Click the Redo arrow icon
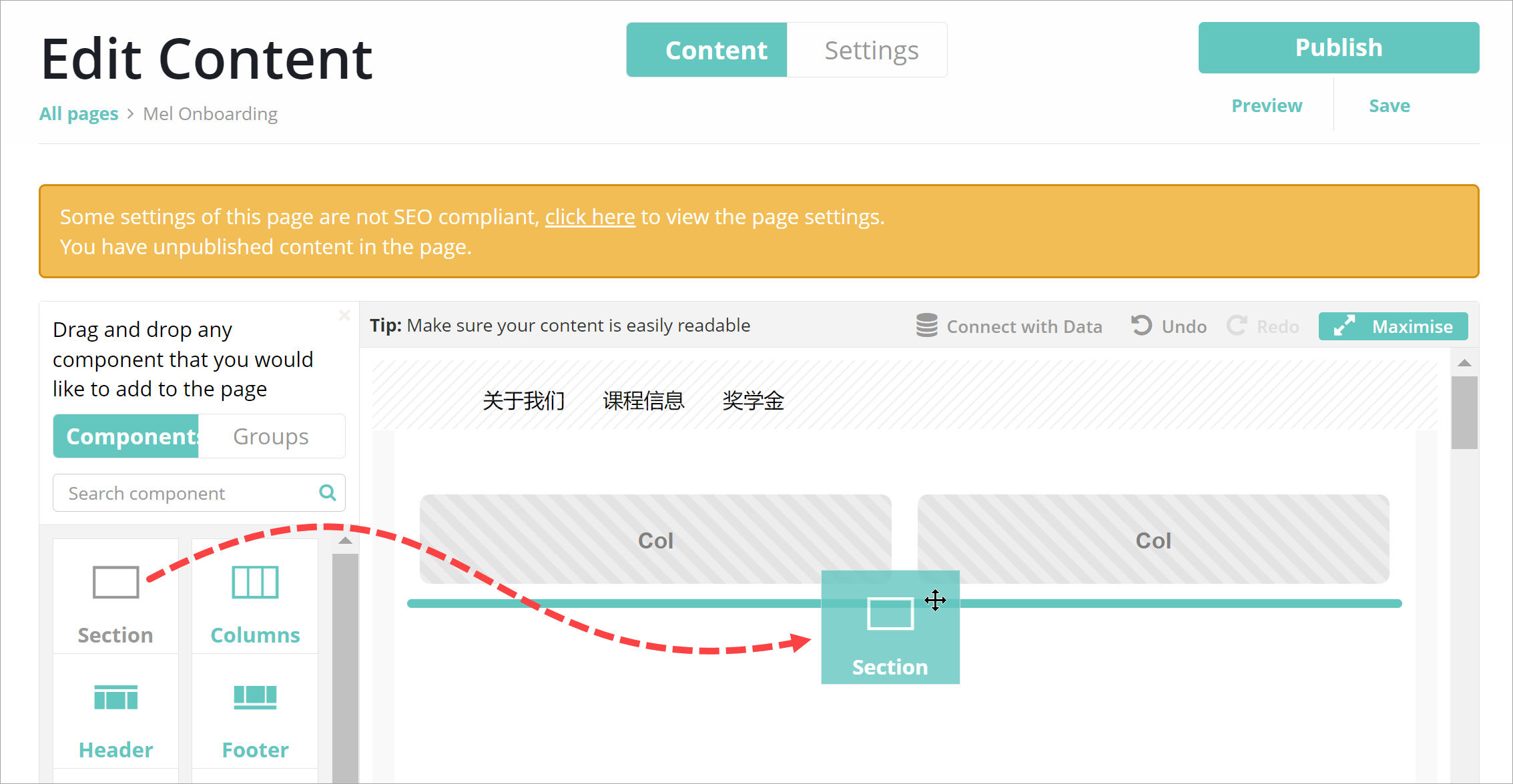 [1237, 326]
